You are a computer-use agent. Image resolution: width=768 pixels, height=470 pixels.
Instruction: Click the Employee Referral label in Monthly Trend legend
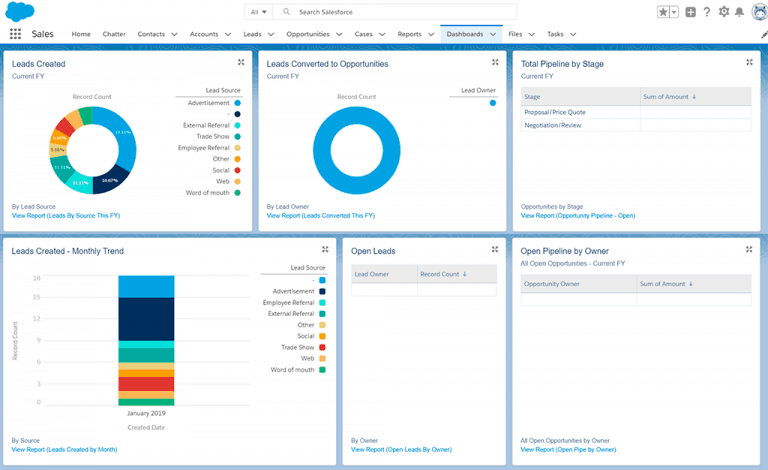(288, 303)
